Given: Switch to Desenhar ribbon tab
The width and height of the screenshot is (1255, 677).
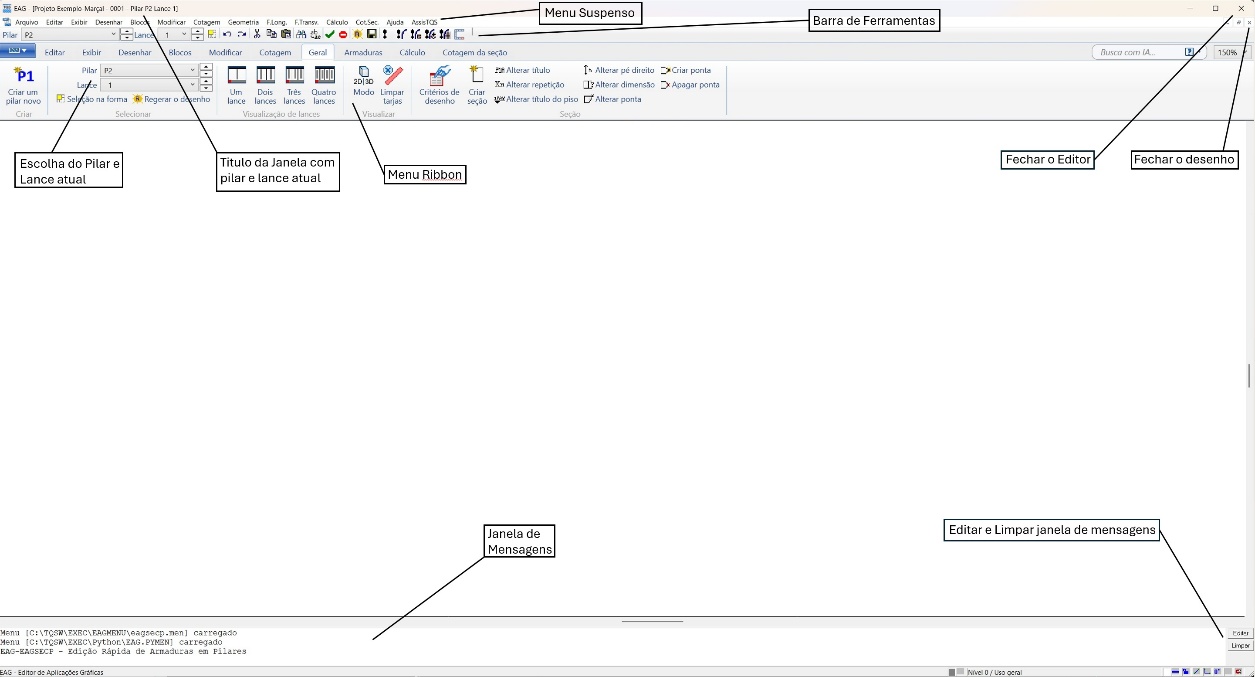Looking at the screenshot, I should point(135,52).
